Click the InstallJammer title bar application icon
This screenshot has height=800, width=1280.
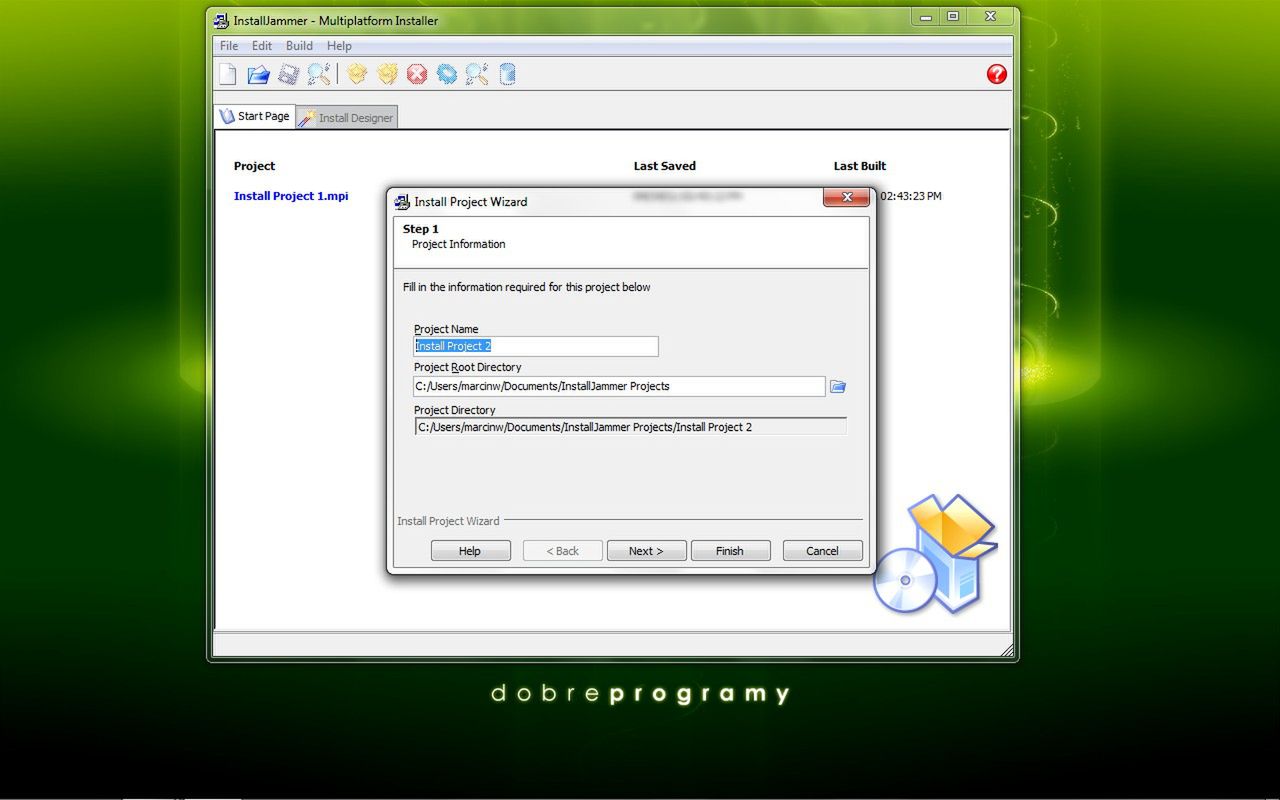tap(222, 20)
